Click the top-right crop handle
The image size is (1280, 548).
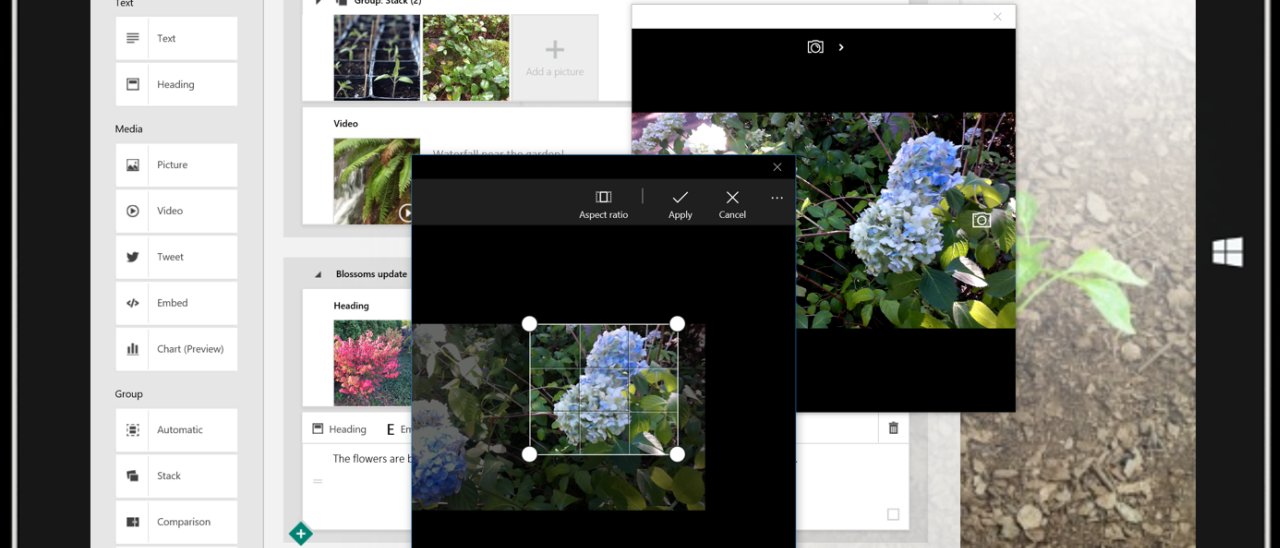[x=677, y=323]
